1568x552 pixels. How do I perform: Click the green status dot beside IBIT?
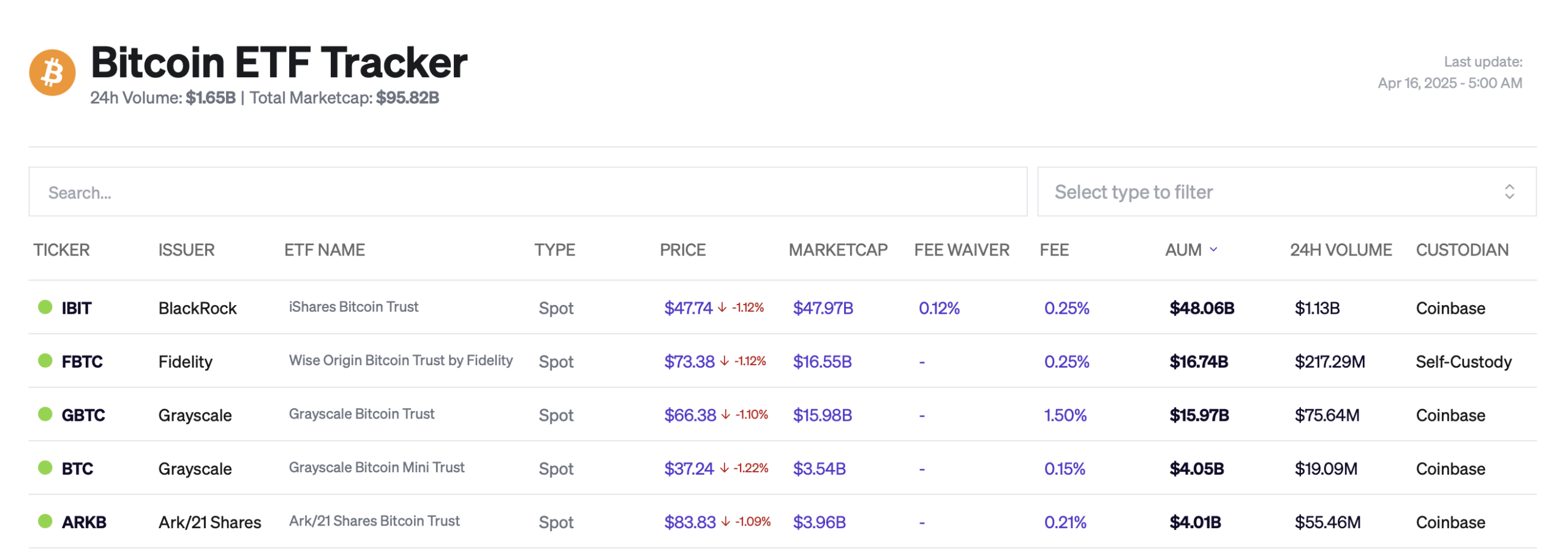coord(45,306)
